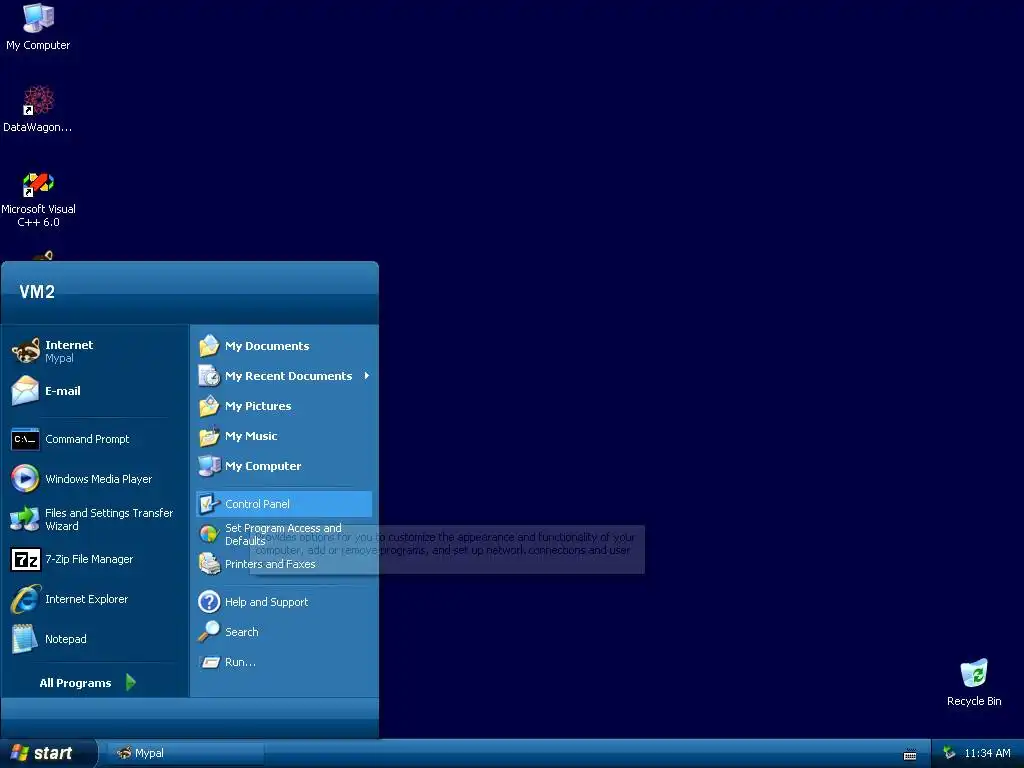Launch Internet Explorer

pyautogui.click(x=95, y=599)
